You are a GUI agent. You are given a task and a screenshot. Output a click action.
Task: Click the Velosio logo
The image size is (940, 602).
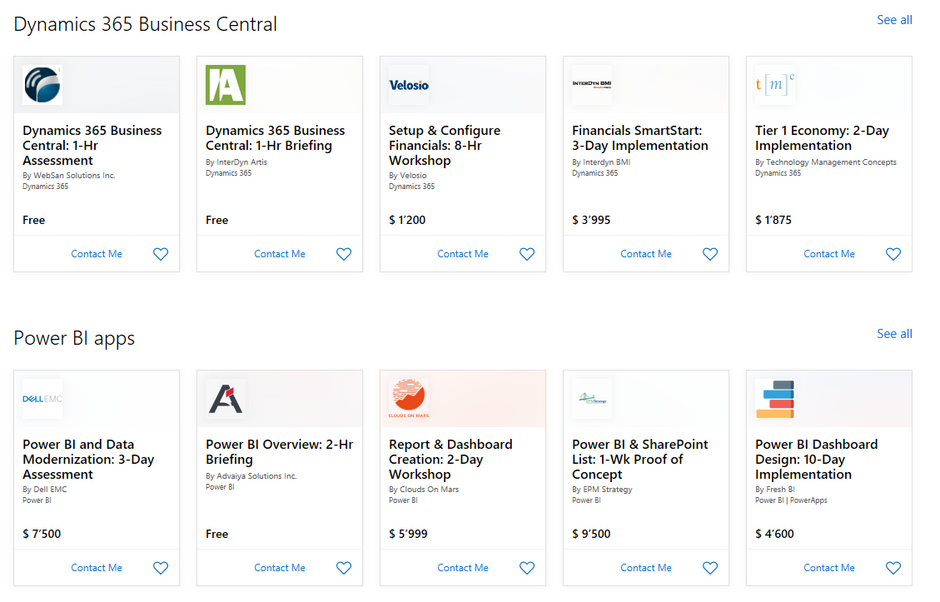point(409,85)
